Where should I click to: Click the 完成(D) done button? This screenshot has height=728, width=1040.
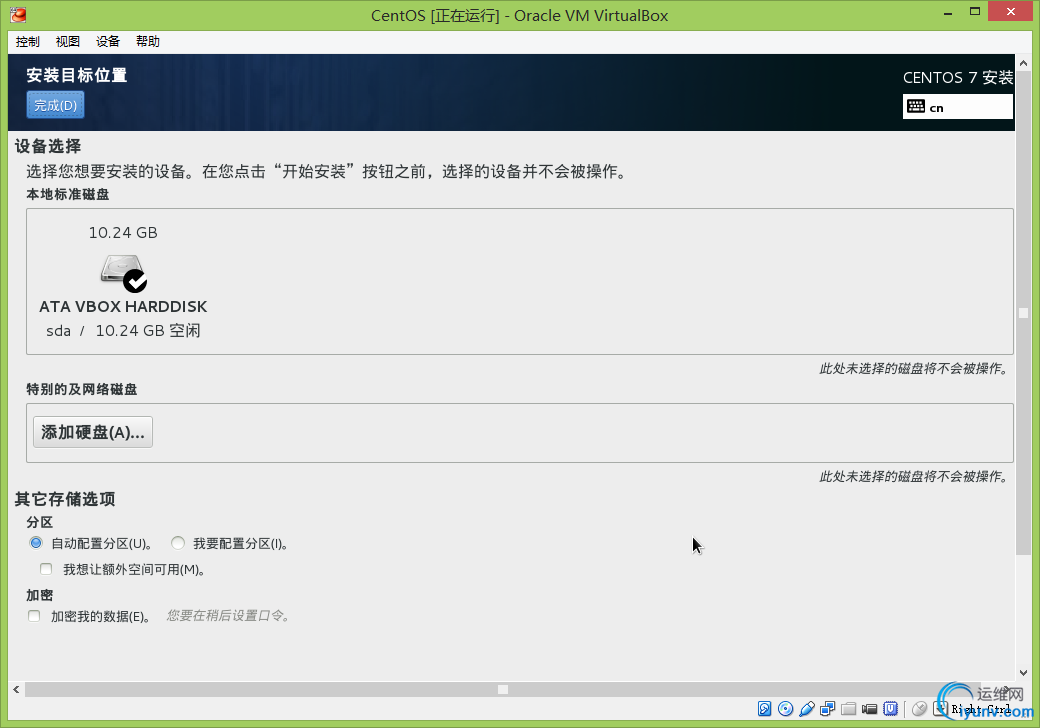tap(56, 105)
